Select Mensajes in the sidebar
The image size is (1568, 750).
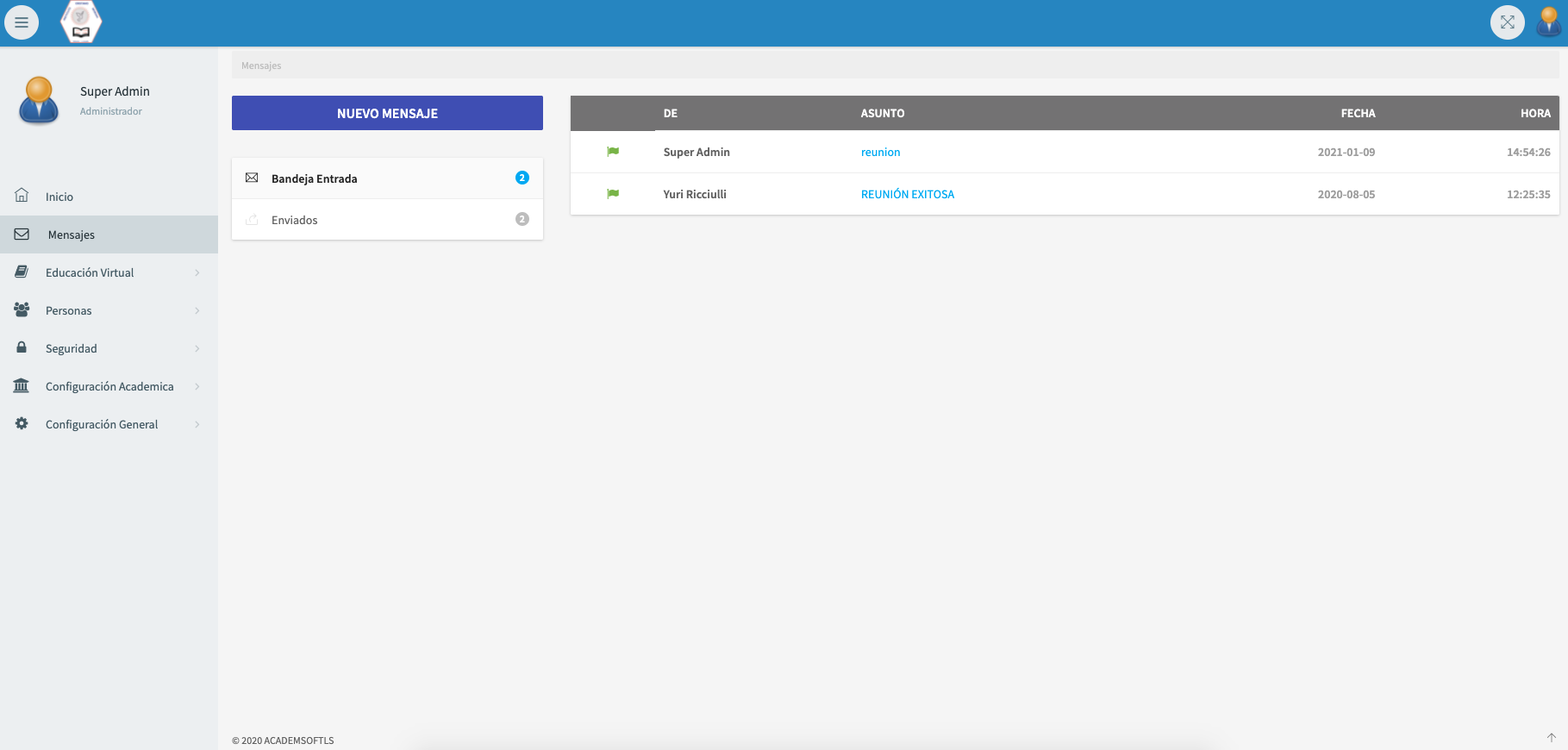tap(72, 234)
